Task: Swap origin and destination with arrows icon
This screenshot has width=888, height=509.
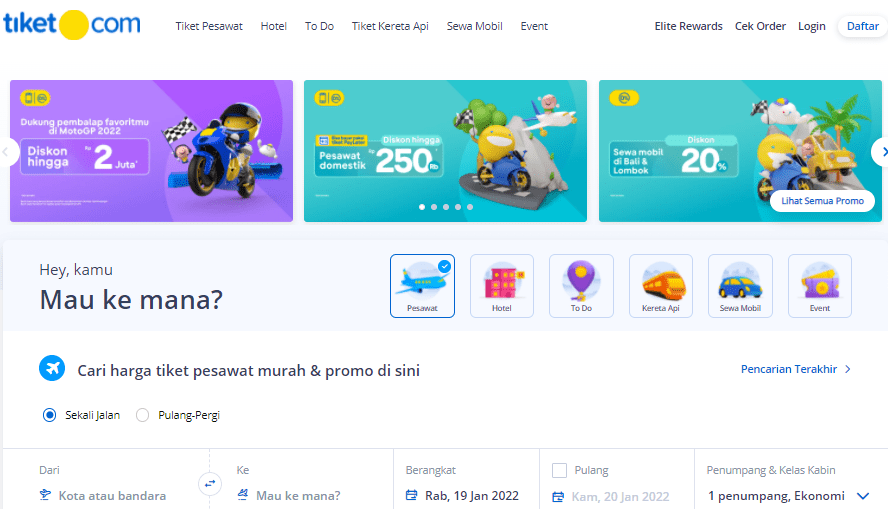Action: tap(210, 484)
